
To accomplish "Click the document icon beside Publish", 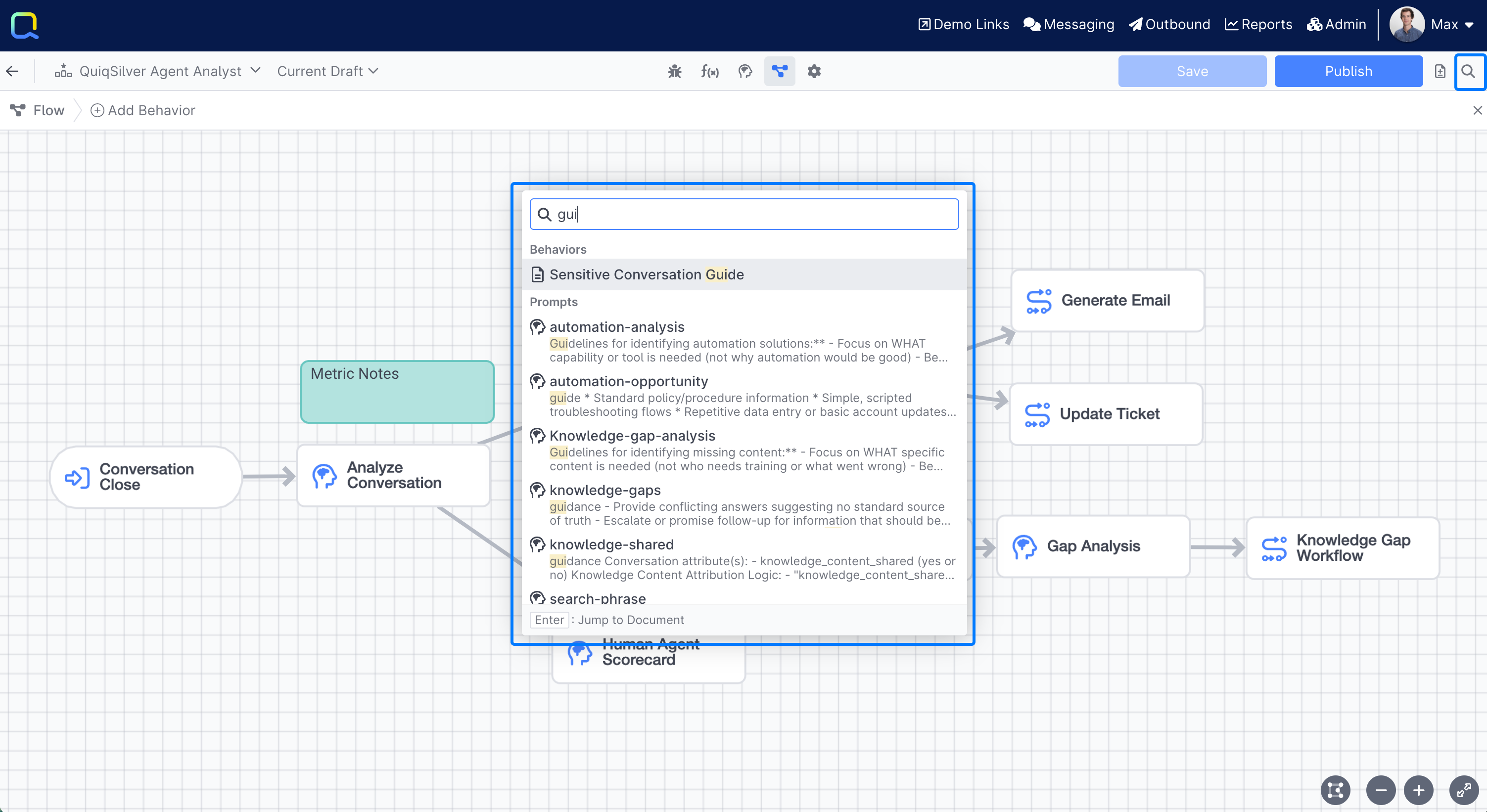I will (1440, 71).
